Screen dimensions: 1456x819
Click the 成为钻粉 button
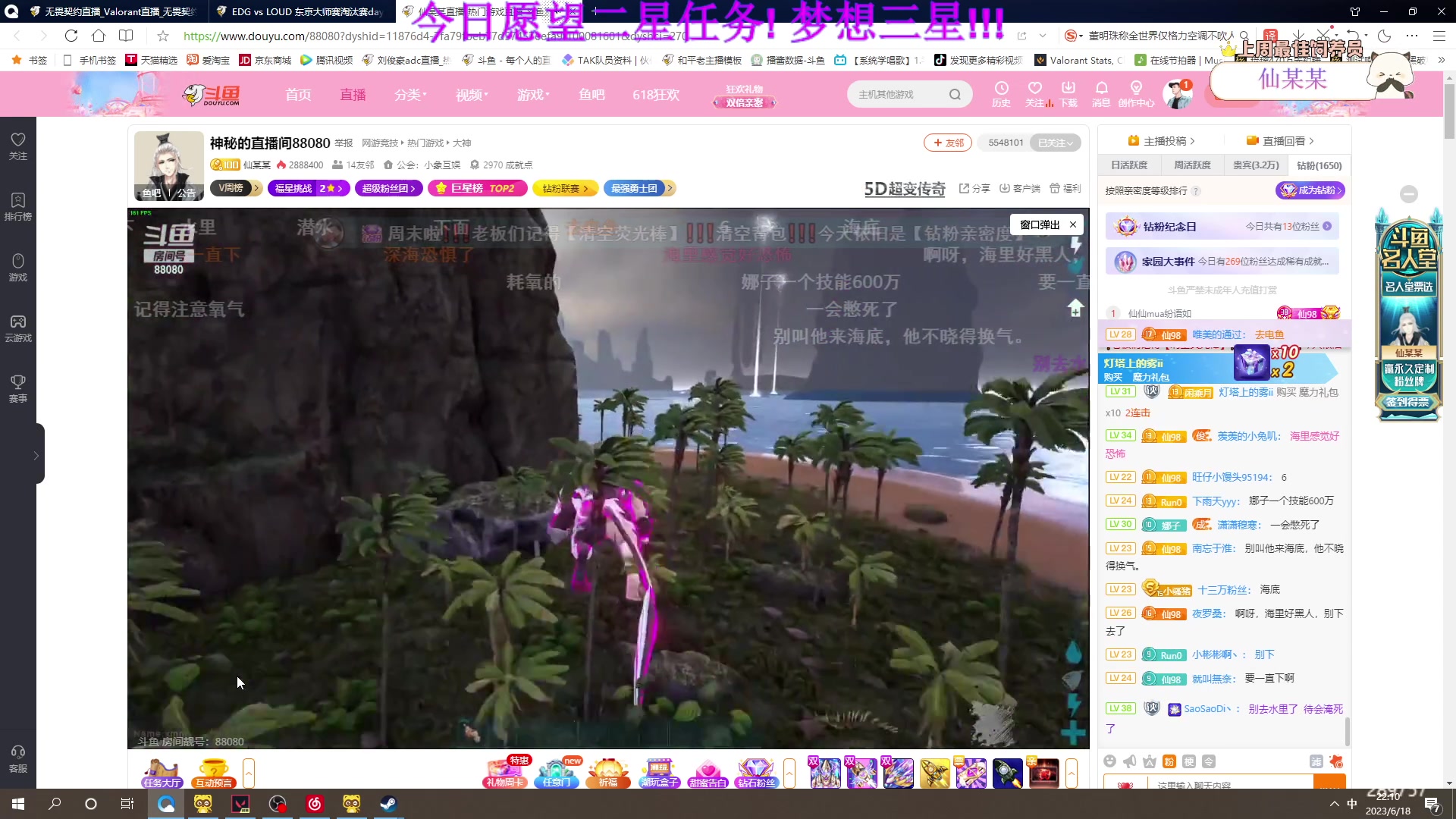pos(1310,190)
